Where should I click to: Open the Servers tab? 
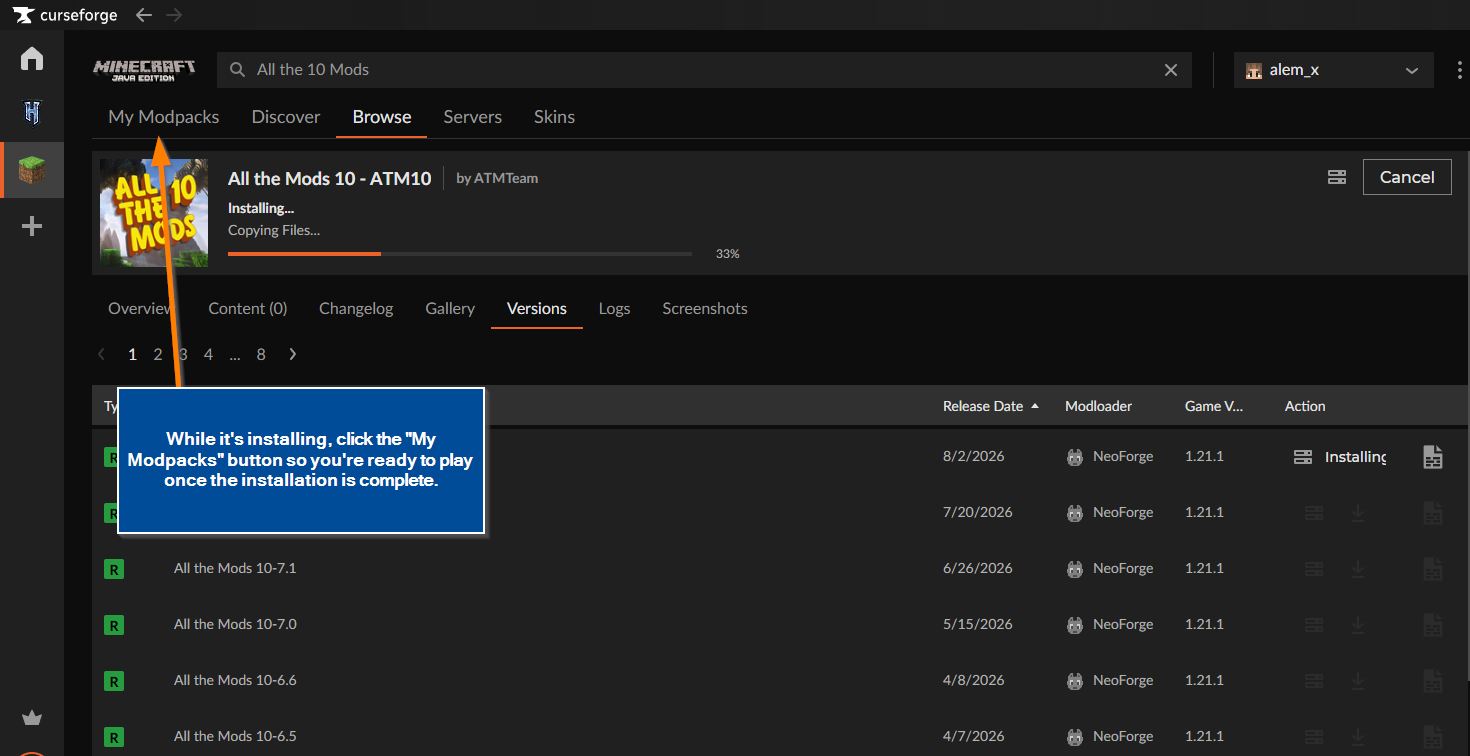(473, 117)
